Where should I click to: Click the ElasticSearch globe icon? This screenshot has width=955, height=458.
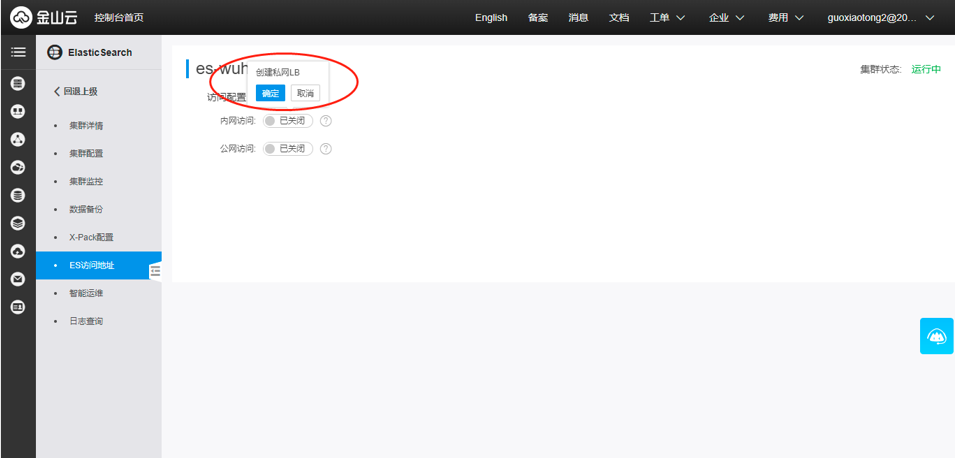pos(55,52)
